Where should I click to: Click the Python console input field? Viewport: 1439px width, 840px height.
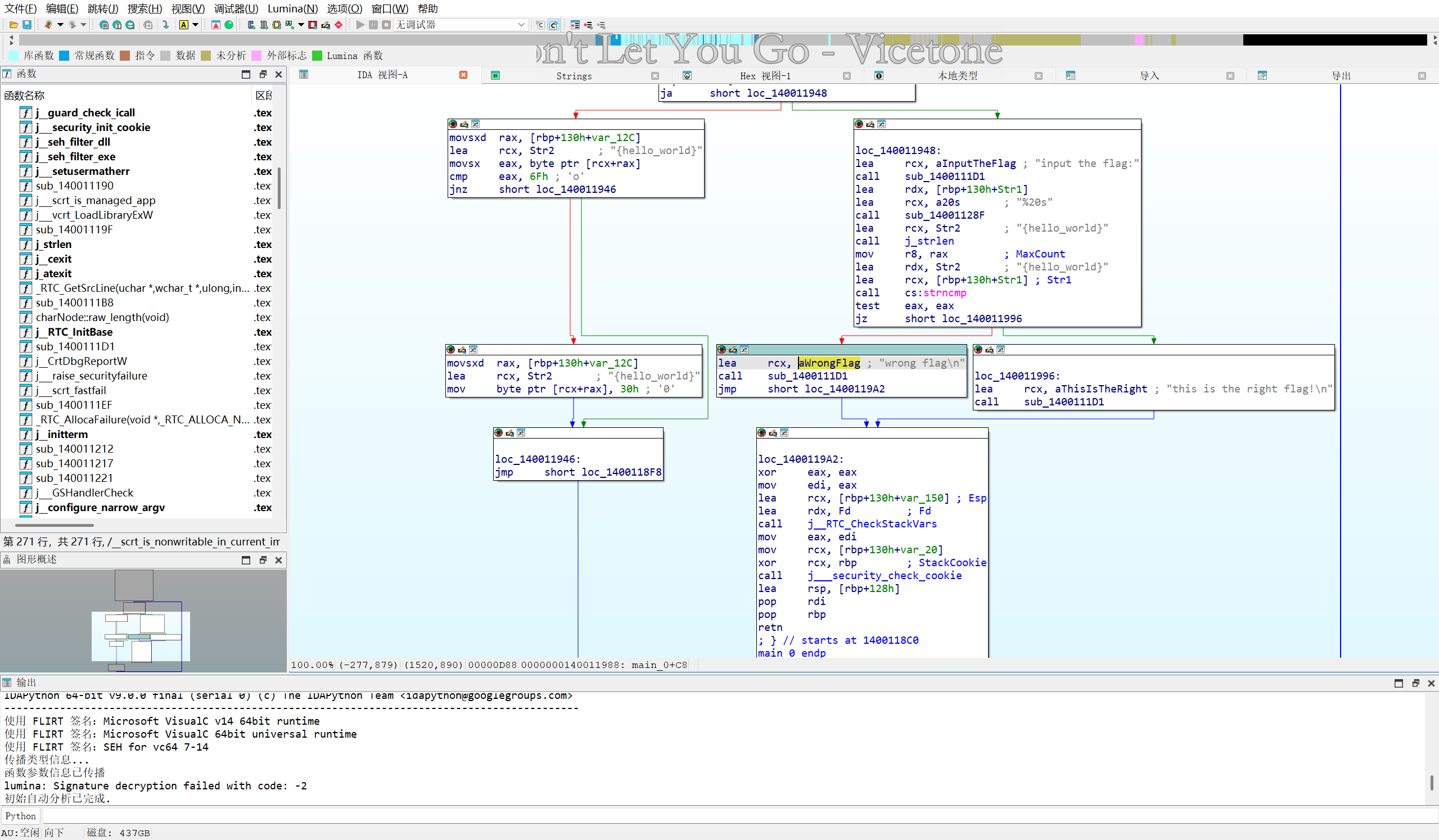tap(685, 816)
